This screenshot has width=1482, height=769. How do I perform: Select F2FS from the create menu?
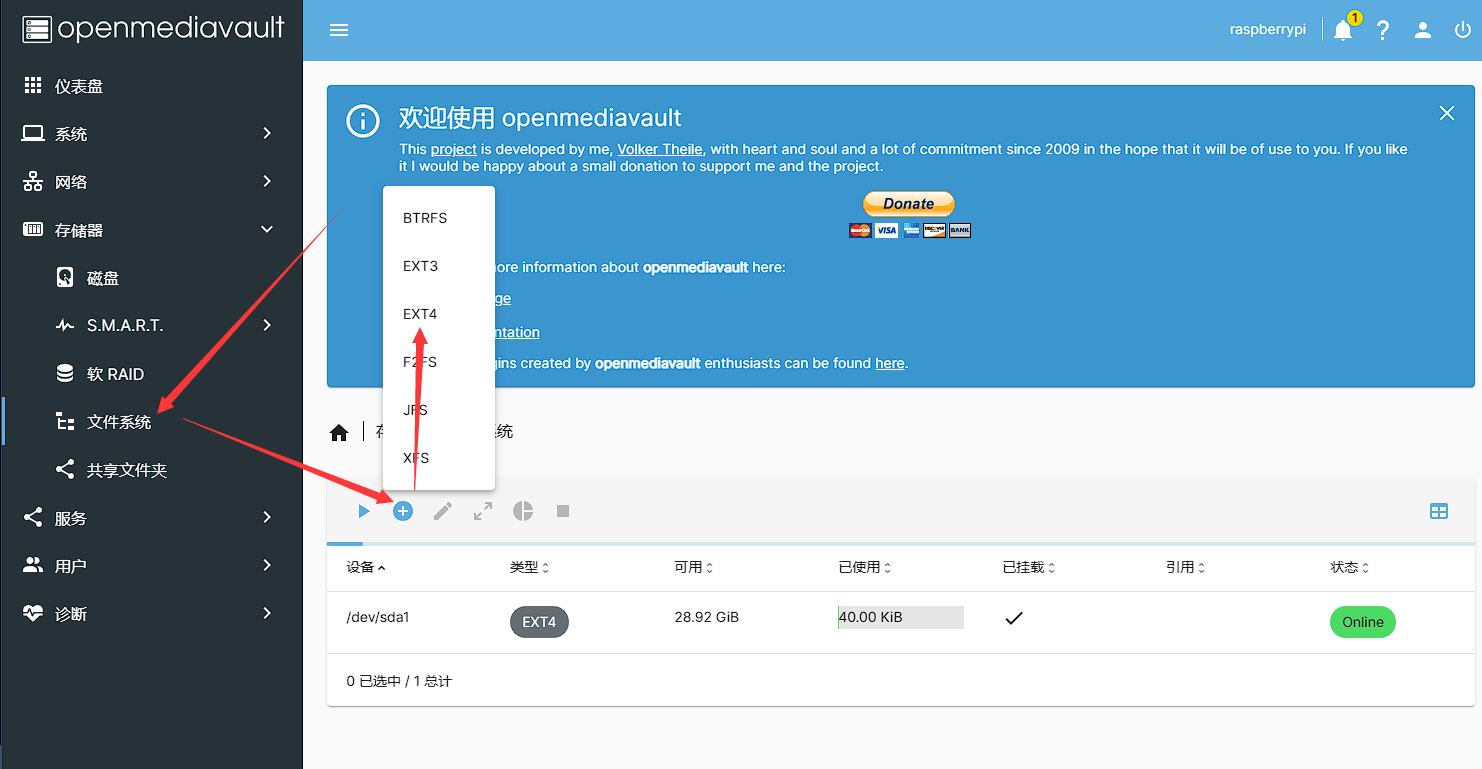point(439,362)
